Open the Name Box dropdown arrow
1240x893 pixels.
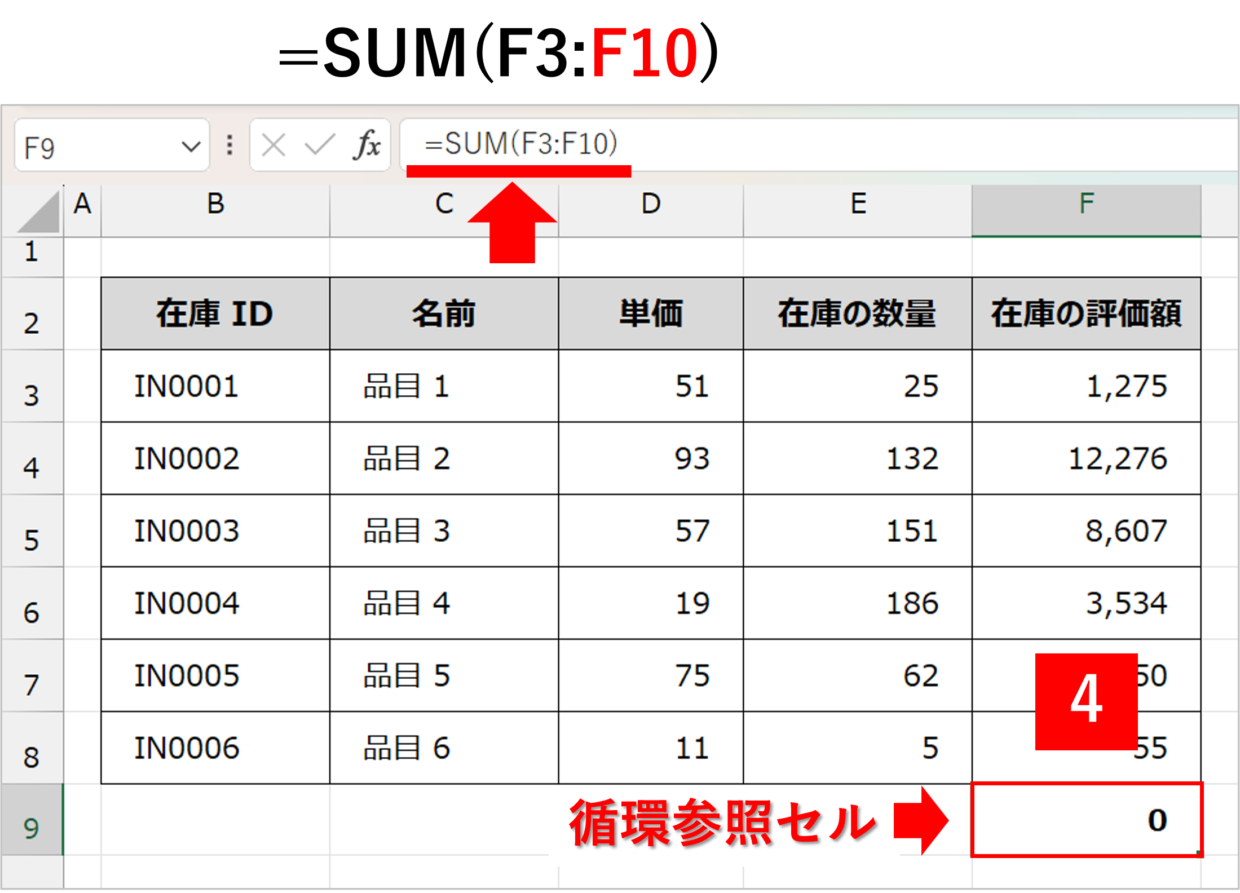[x=191, y=147]
